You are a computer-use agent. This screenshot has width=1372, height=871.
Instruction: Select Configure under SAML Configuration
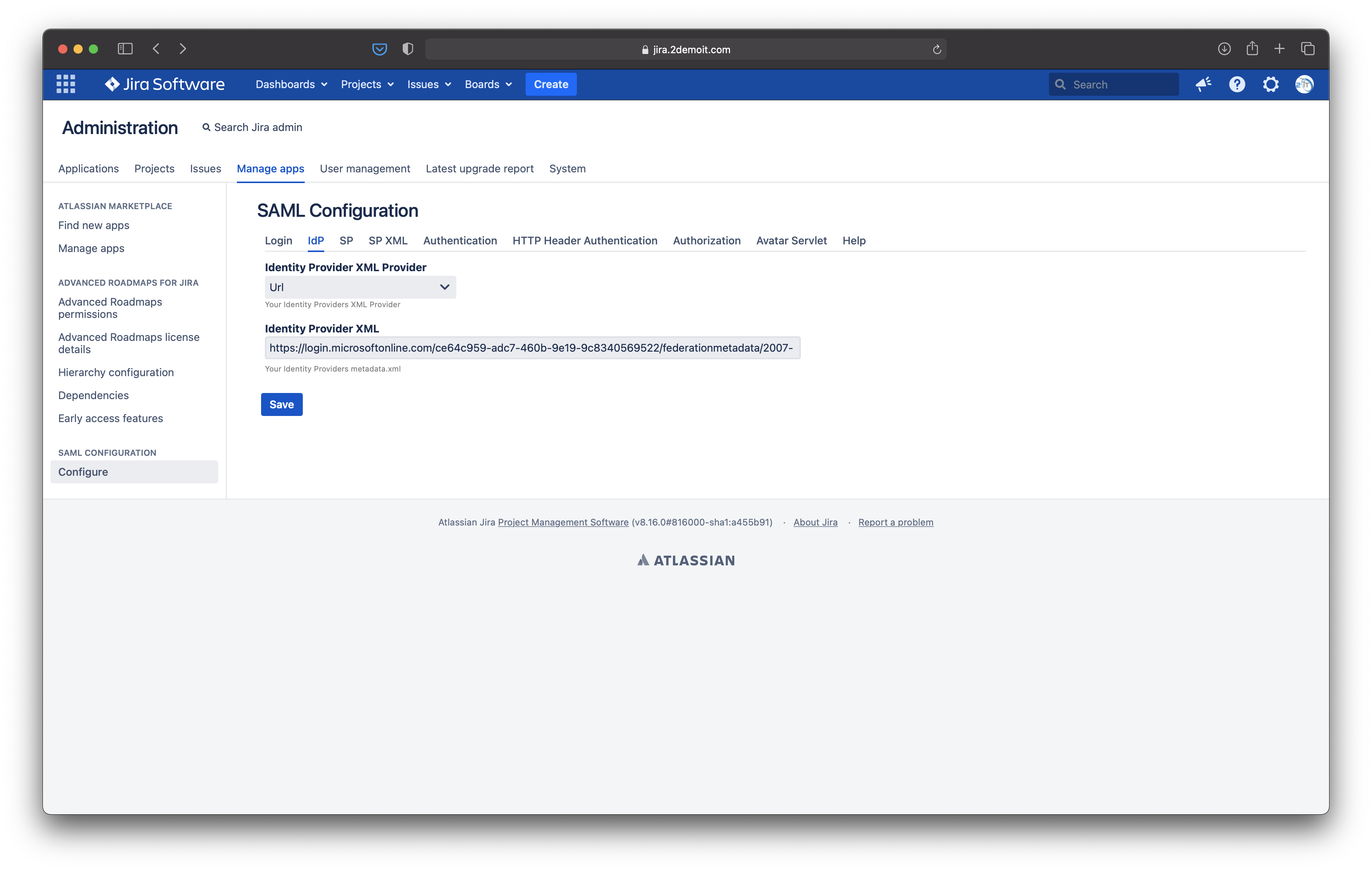click(134, 472)
